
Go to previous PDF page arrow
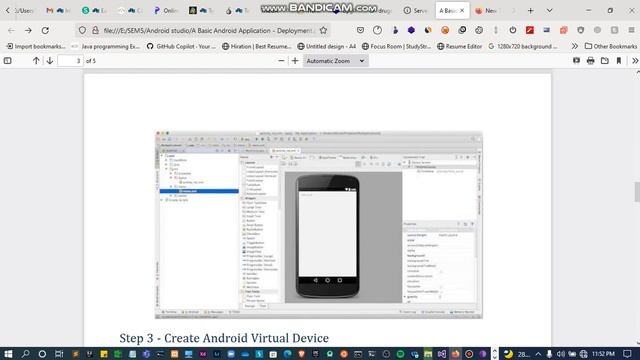point(36,61)
